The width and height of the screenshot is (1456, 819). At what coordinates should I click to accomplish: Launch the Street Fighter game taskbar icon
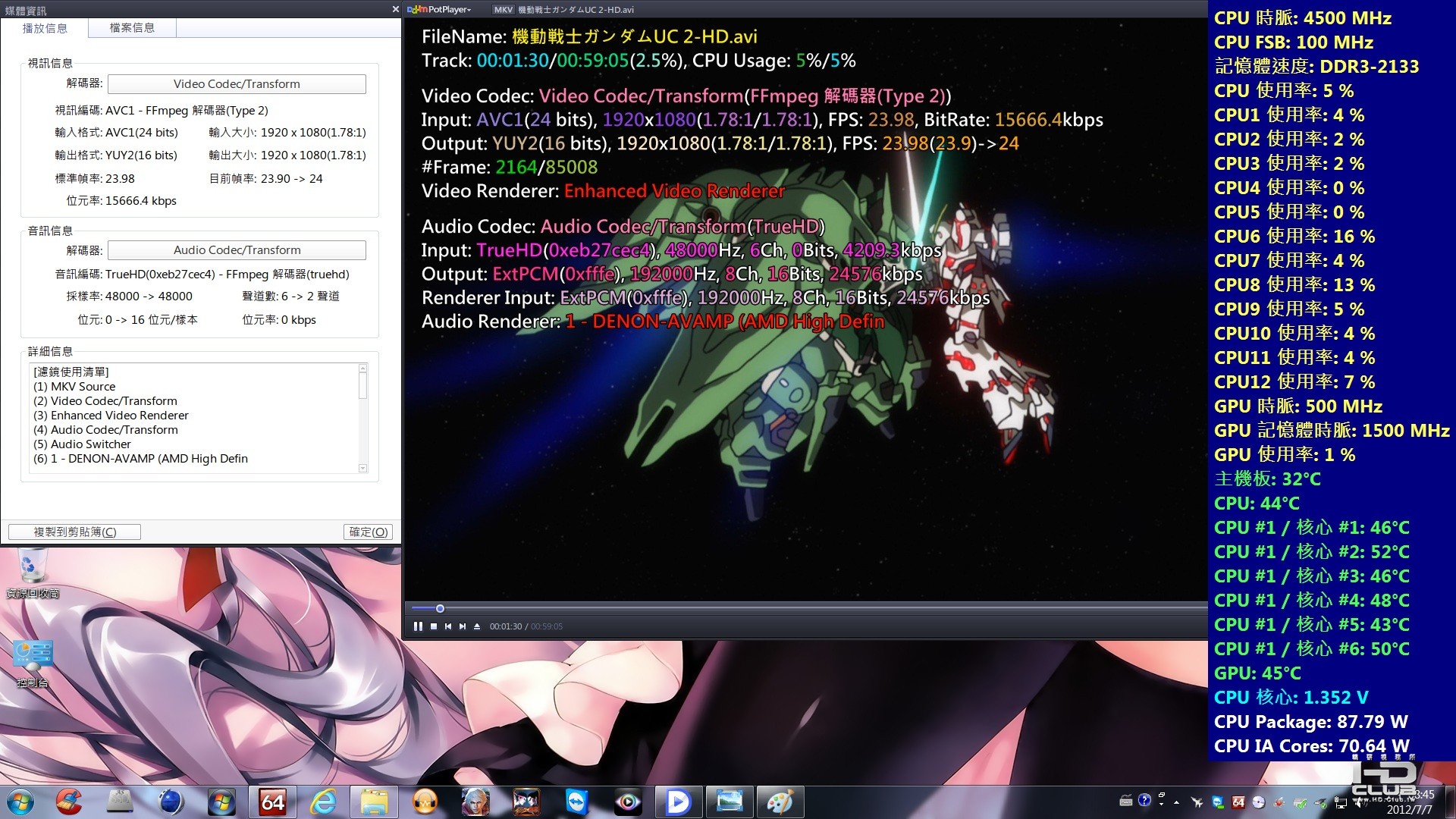(527, 802)
